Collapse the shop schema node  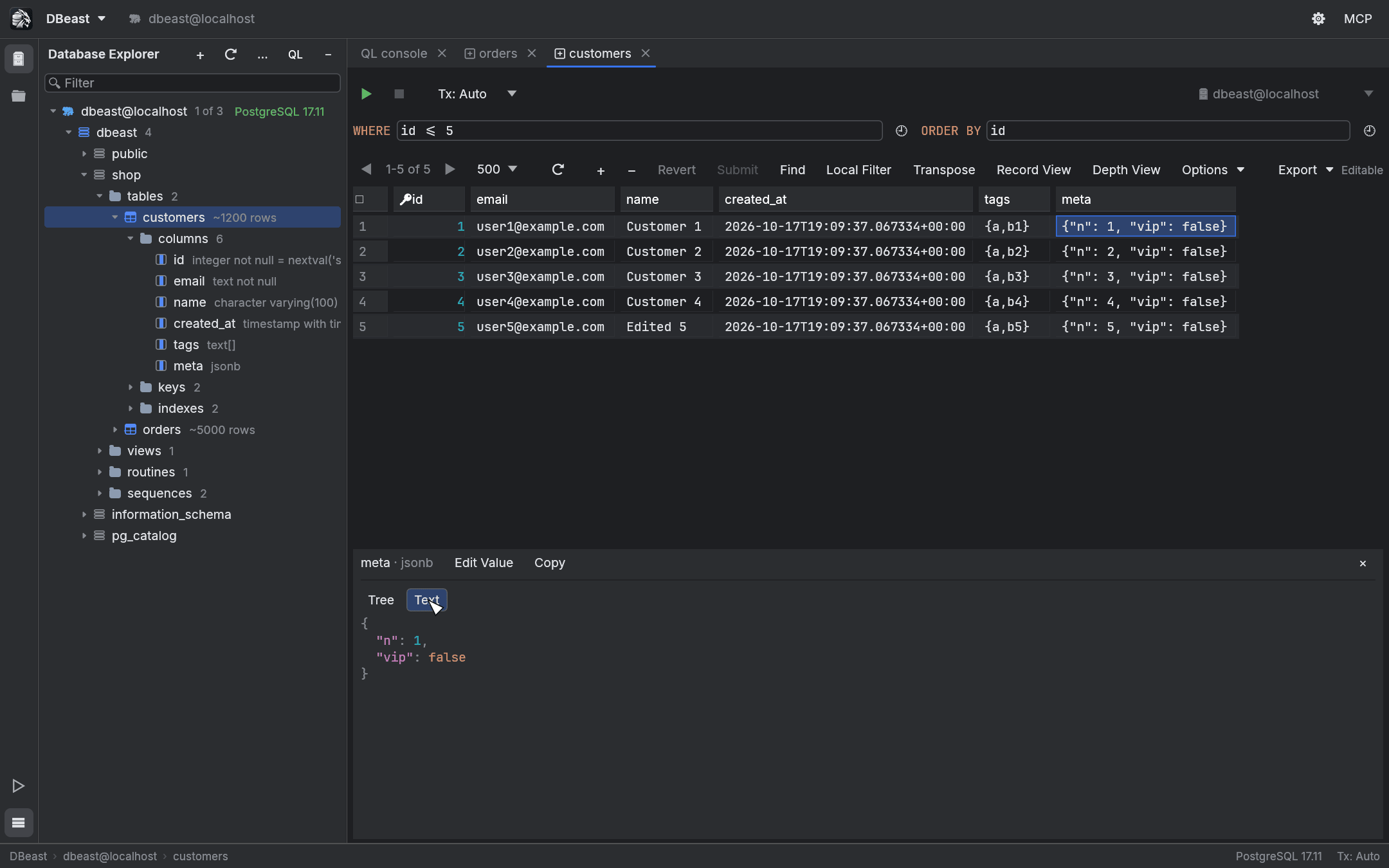tap(84, 175)
